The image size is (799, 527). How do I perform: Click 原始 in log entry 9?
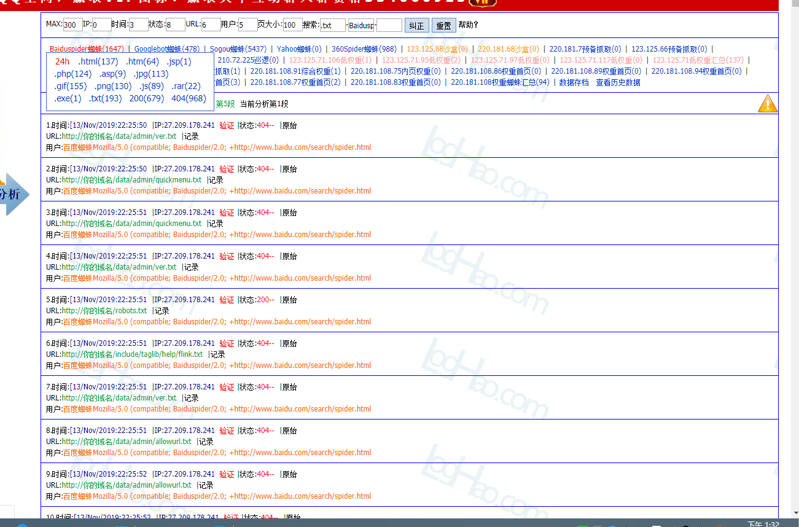point(289,475)
